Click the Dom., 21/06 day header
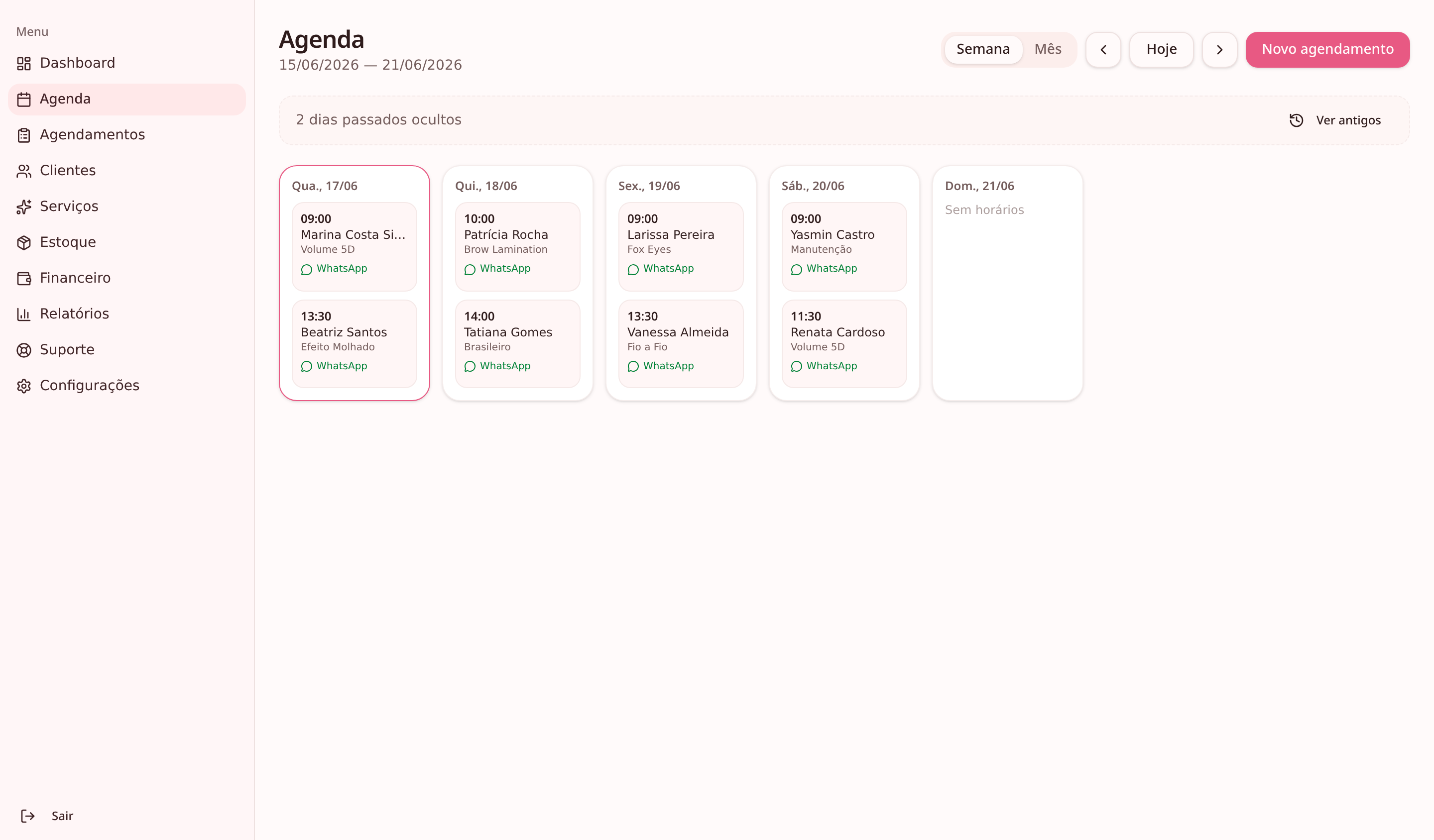 [x=979, y=186]
